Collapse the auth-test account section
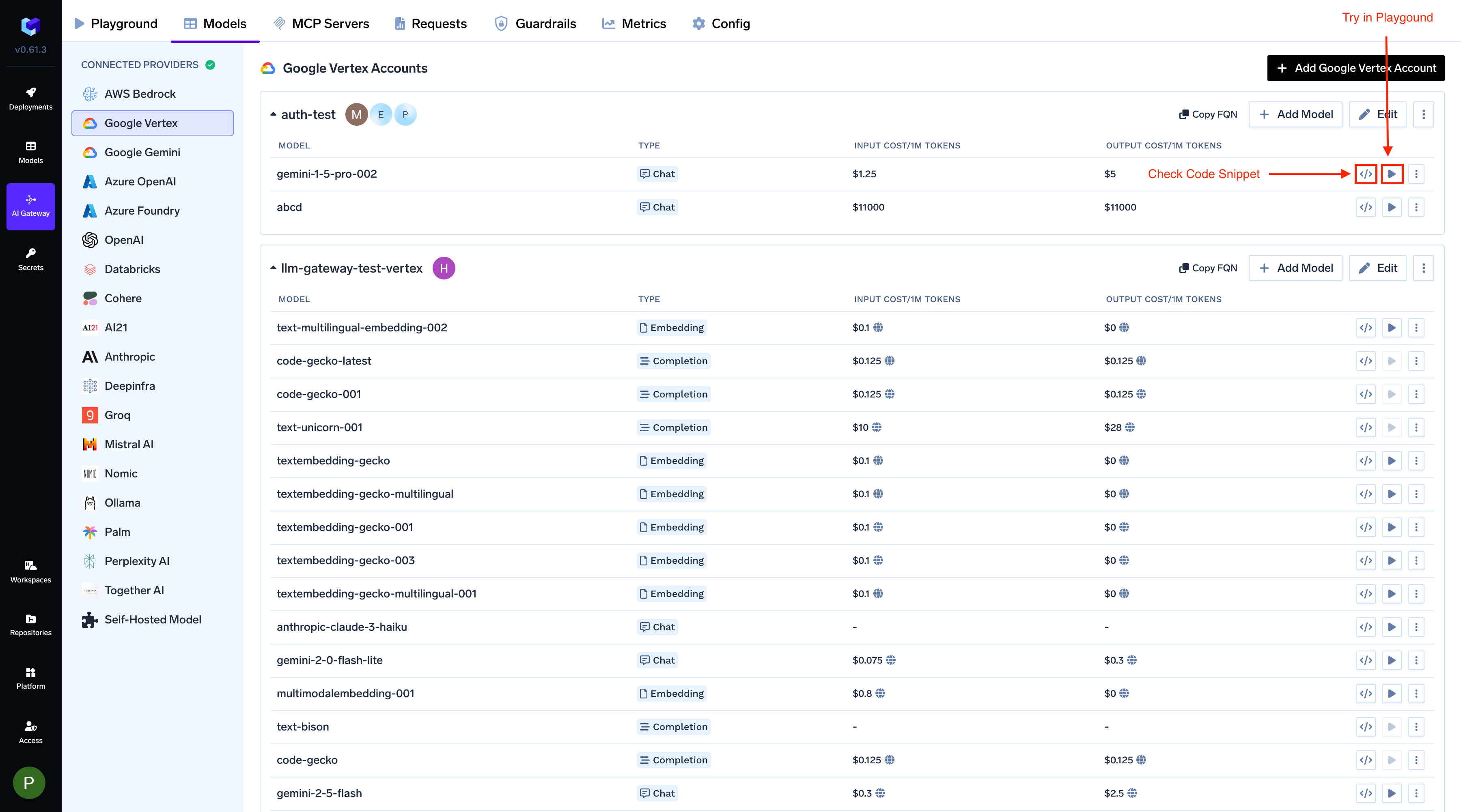1461x812 pixels. [274, 114]
